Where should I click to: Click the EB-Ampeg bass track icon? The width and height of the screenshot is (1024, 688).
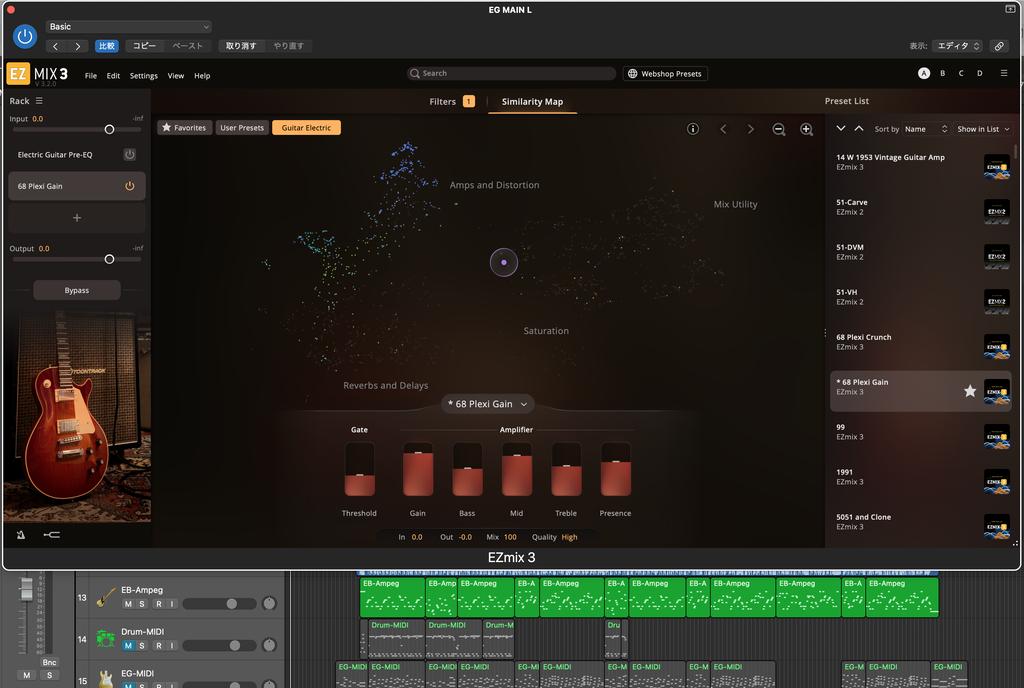coord(106,597)
